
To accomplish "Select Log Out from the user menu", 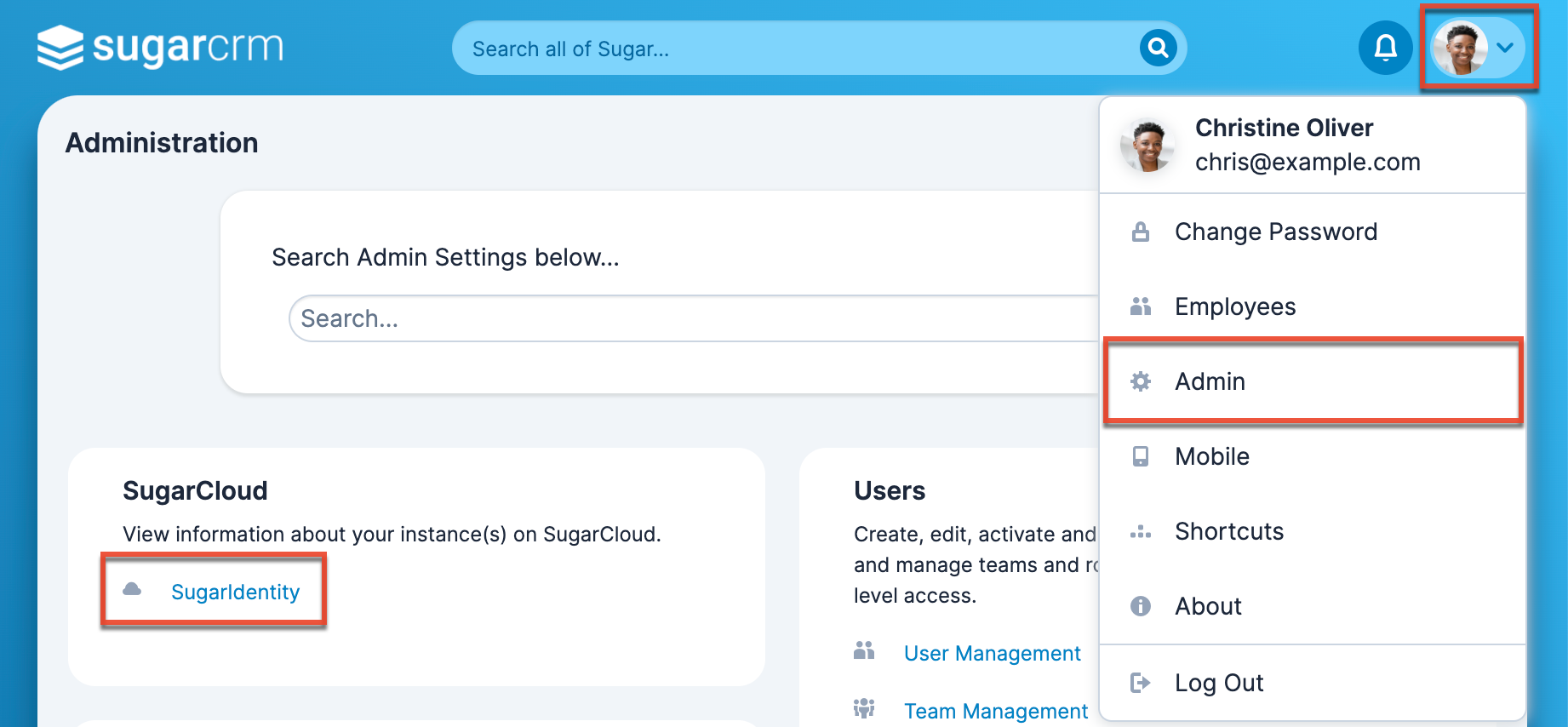I will click(x=1313, y=683).
